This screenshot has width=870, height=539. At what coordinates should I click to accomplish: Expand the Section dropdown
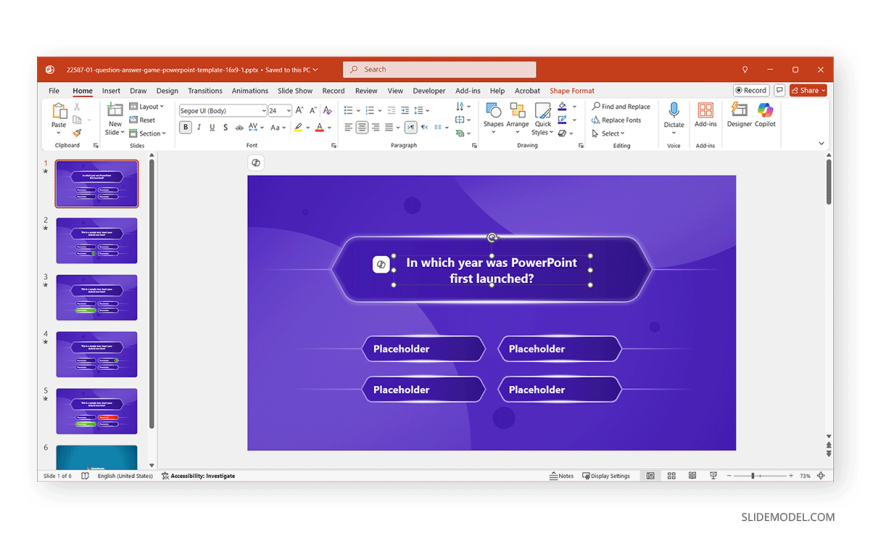pyautogui.click(x=148, y=133)
